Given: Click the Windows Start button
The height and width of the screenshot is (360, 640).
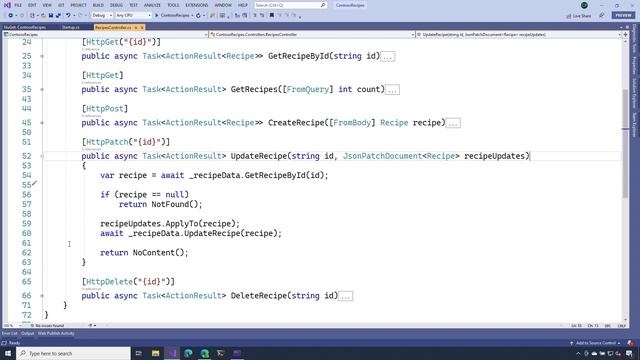Looking at the screenshot, I should pos(8,353).
